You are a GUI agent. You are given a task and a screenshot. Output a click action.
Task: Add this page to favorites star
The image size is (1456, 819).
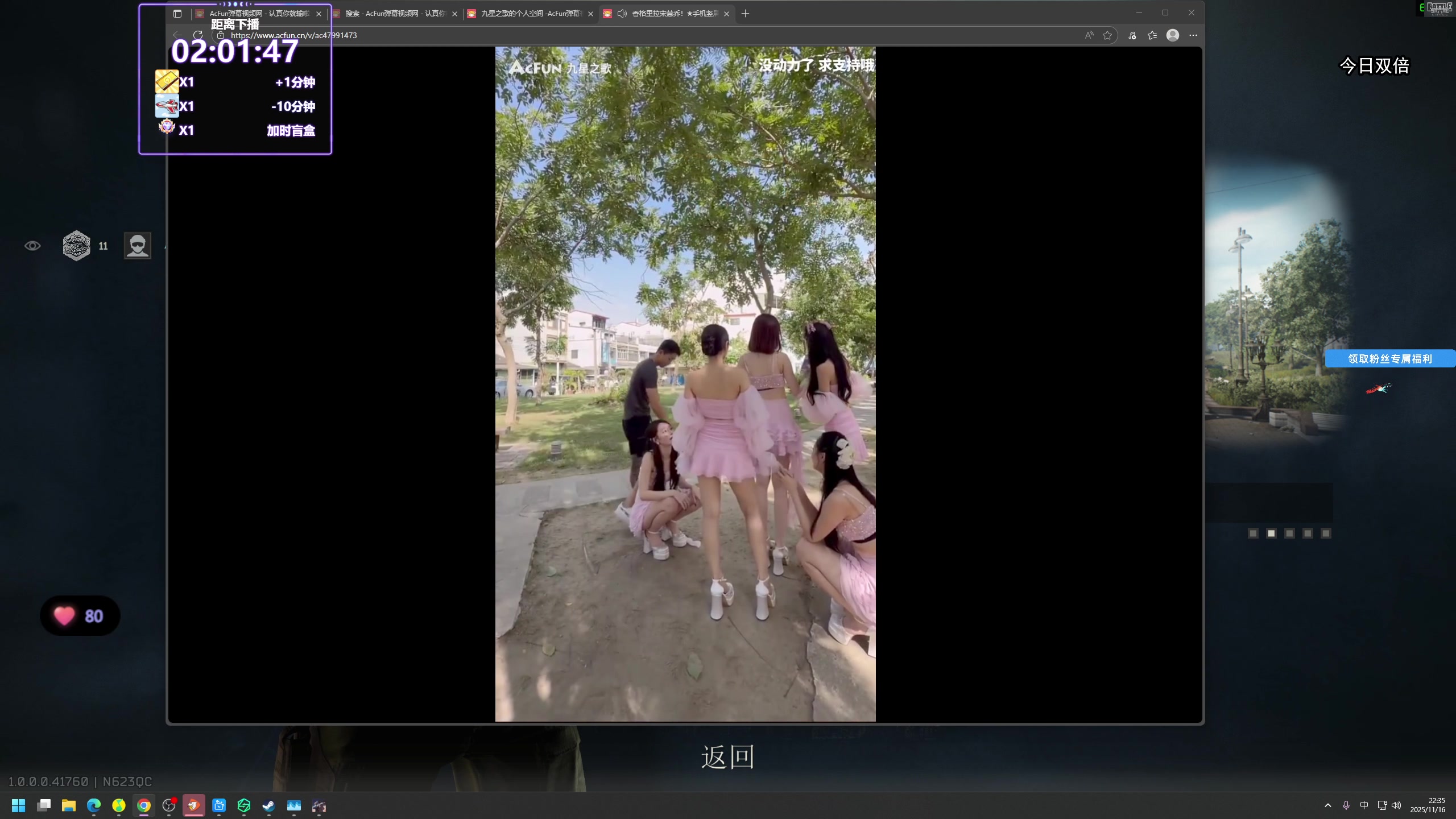pos(1107,35)
